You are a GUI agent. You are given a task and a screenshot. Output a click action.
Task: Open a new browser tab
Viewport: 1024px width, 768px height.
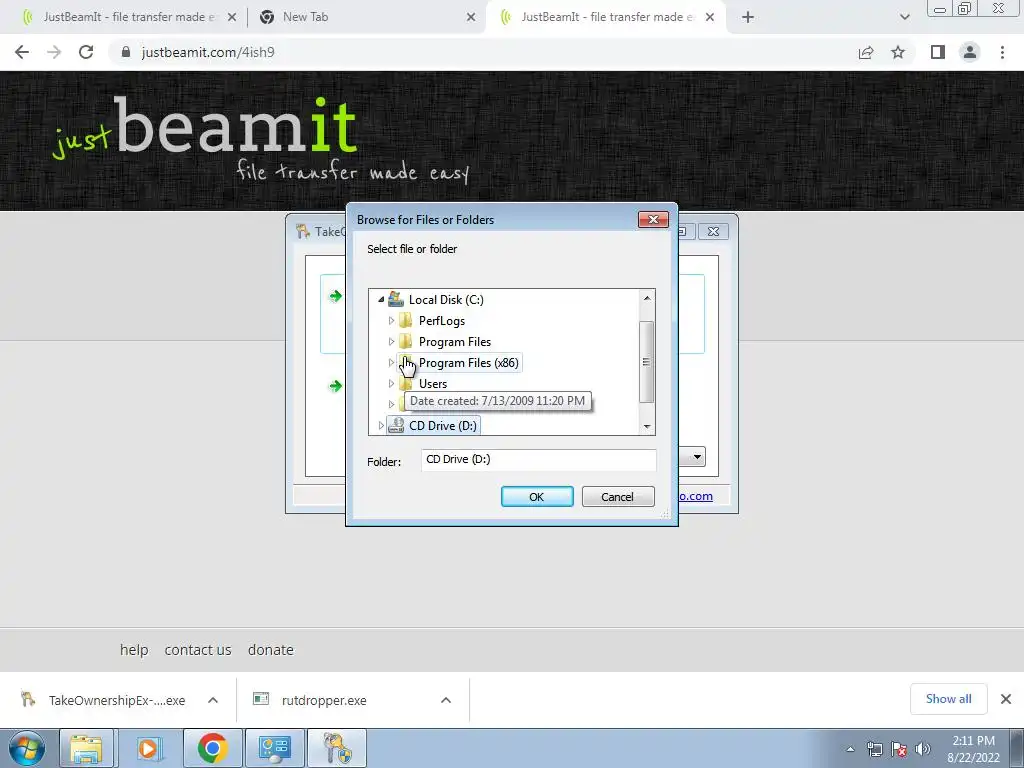(x=748, y=17)
